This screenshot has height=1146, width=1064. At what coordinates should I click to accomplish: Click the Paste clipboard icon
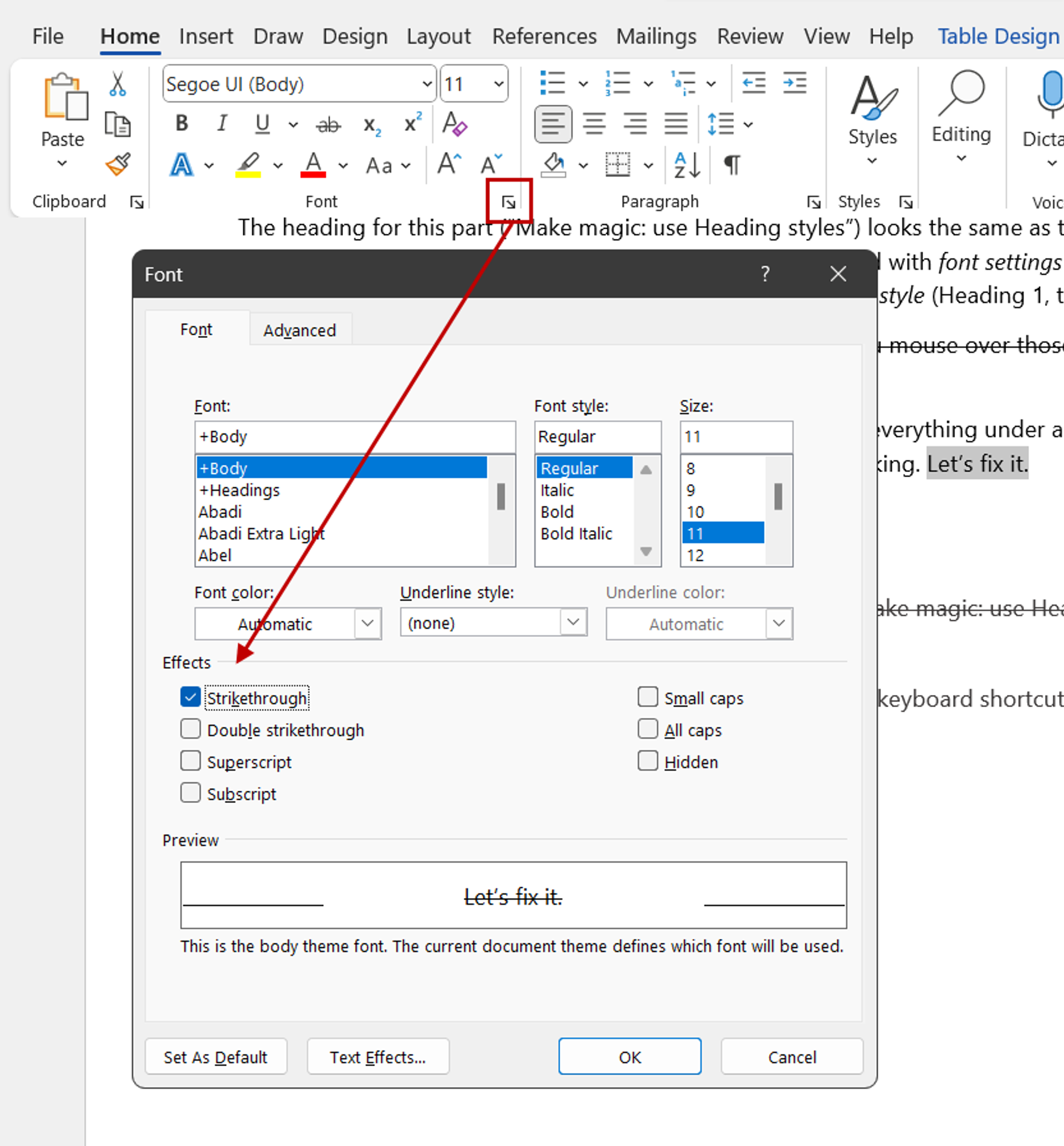click(x=65, y=97)
